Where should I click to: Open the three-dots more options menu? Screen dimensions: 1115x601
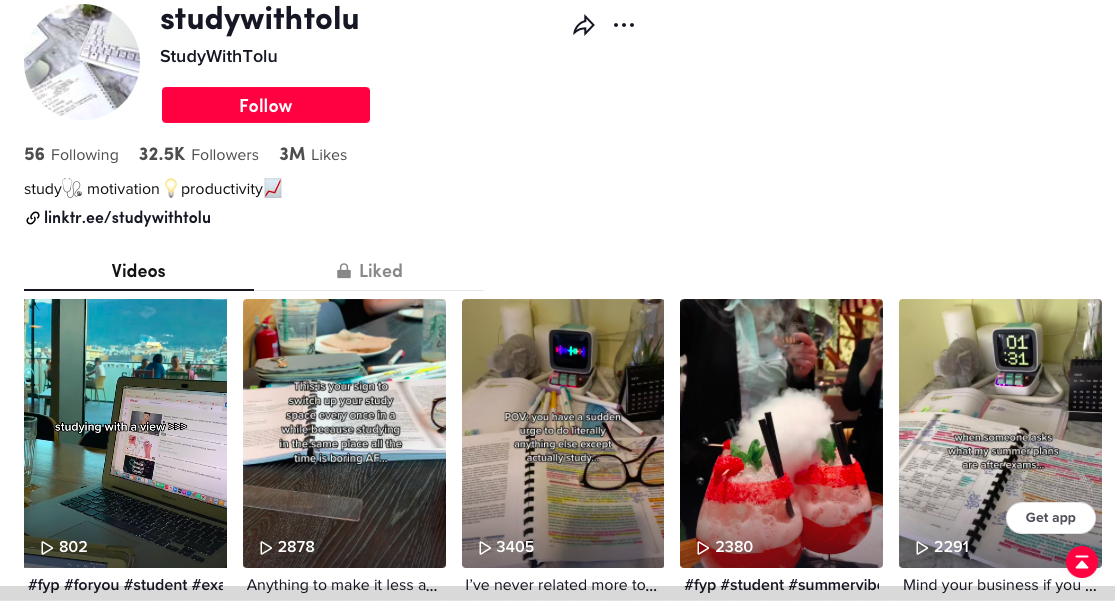(x=624, y=25)
